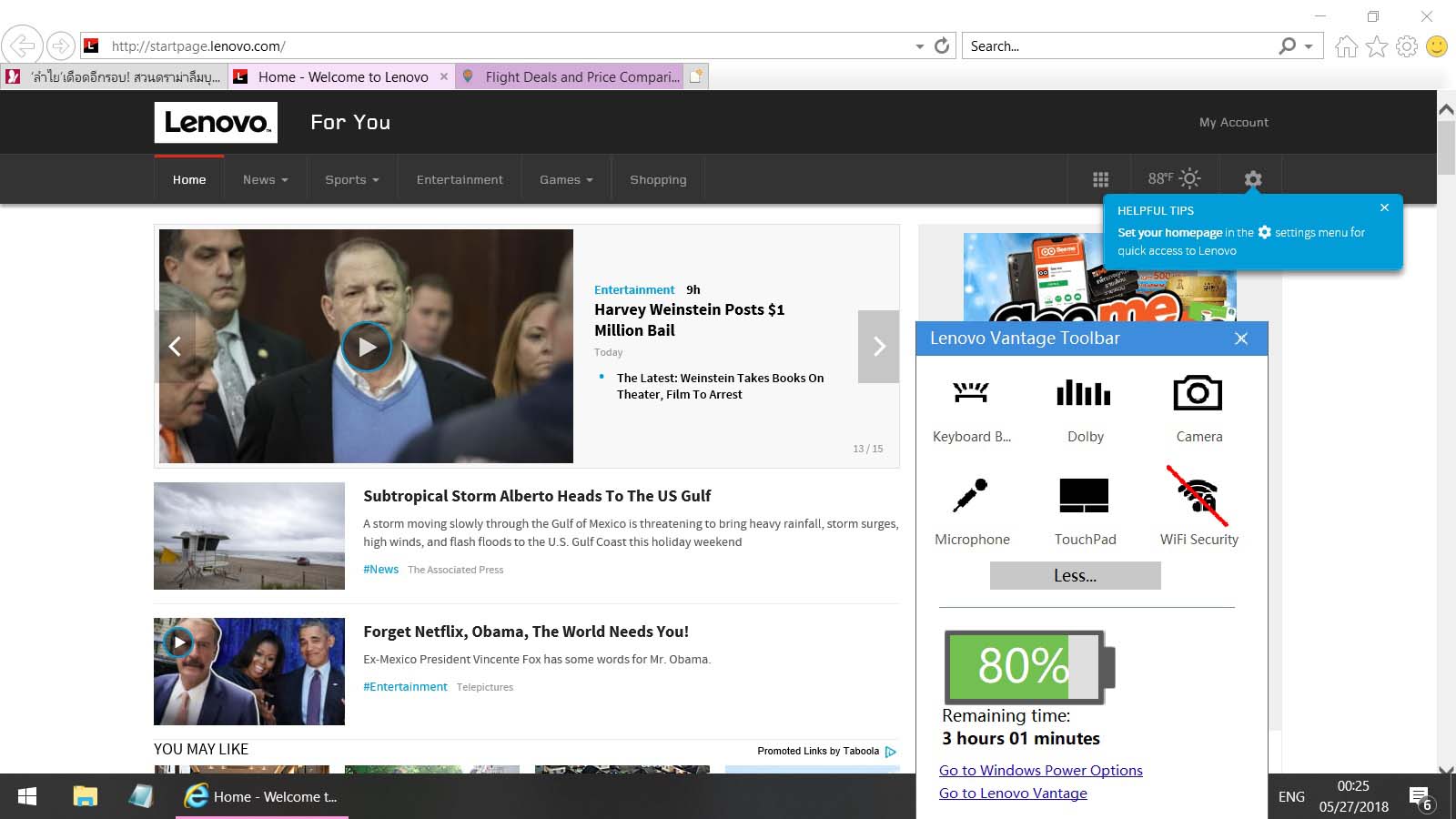Open the apps grid icon
This screenshot has height=819, width=1456.
pos(1100,179)
